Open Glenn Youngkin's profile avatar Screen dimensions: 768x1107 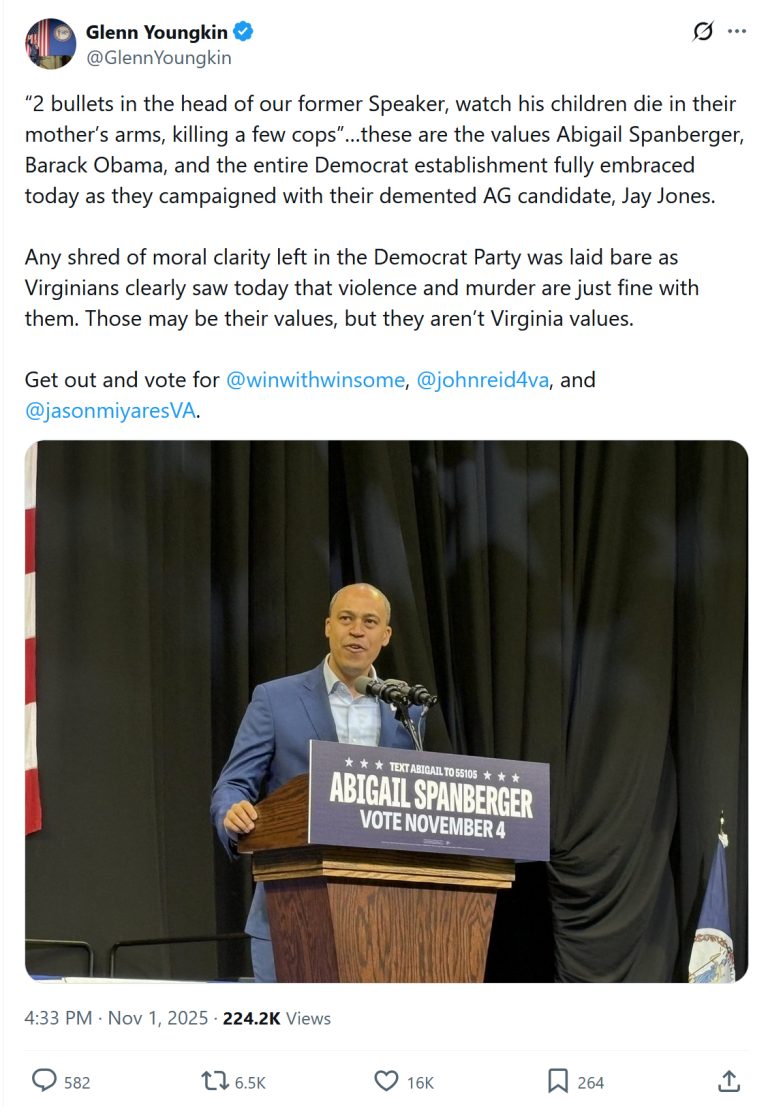[x=50, y=44]
